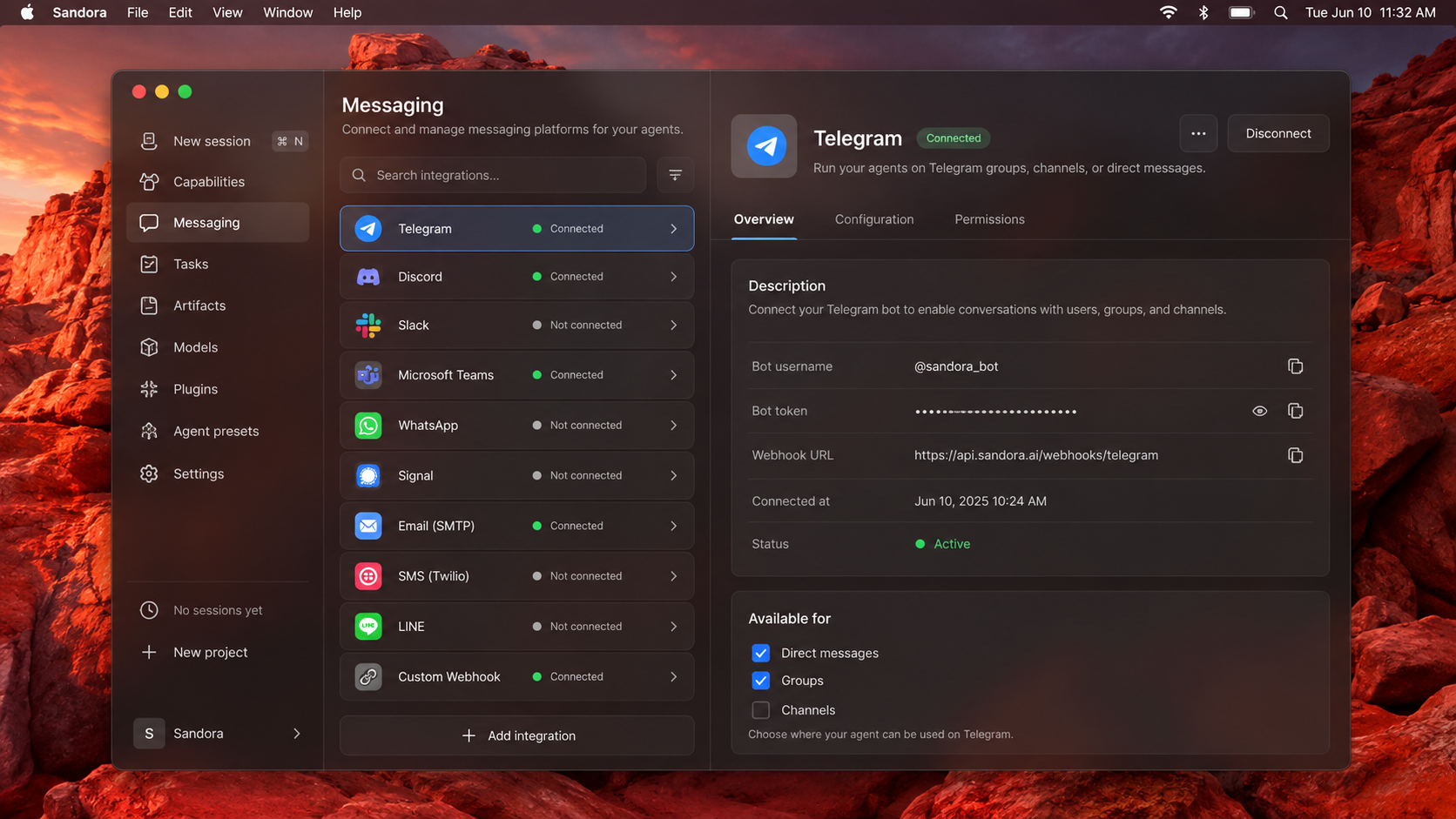The height and width of the screenshot is (819, 1456).
Task: Open the three-dot more options menu
Action: coord(1198,133)
